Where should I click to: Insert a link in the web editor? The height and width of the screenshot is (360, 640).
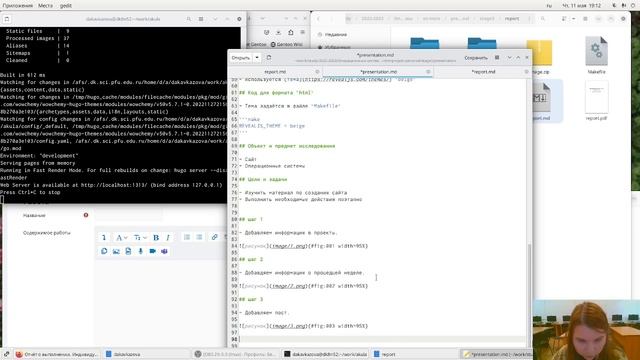click(214, 237)
